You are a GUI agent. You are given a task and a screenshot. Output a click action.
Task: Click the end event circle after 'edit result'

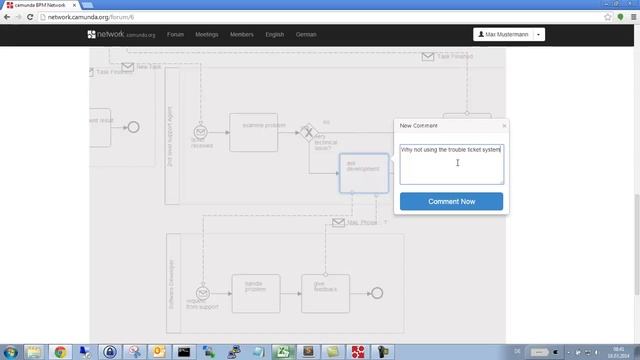pos(133,127)
